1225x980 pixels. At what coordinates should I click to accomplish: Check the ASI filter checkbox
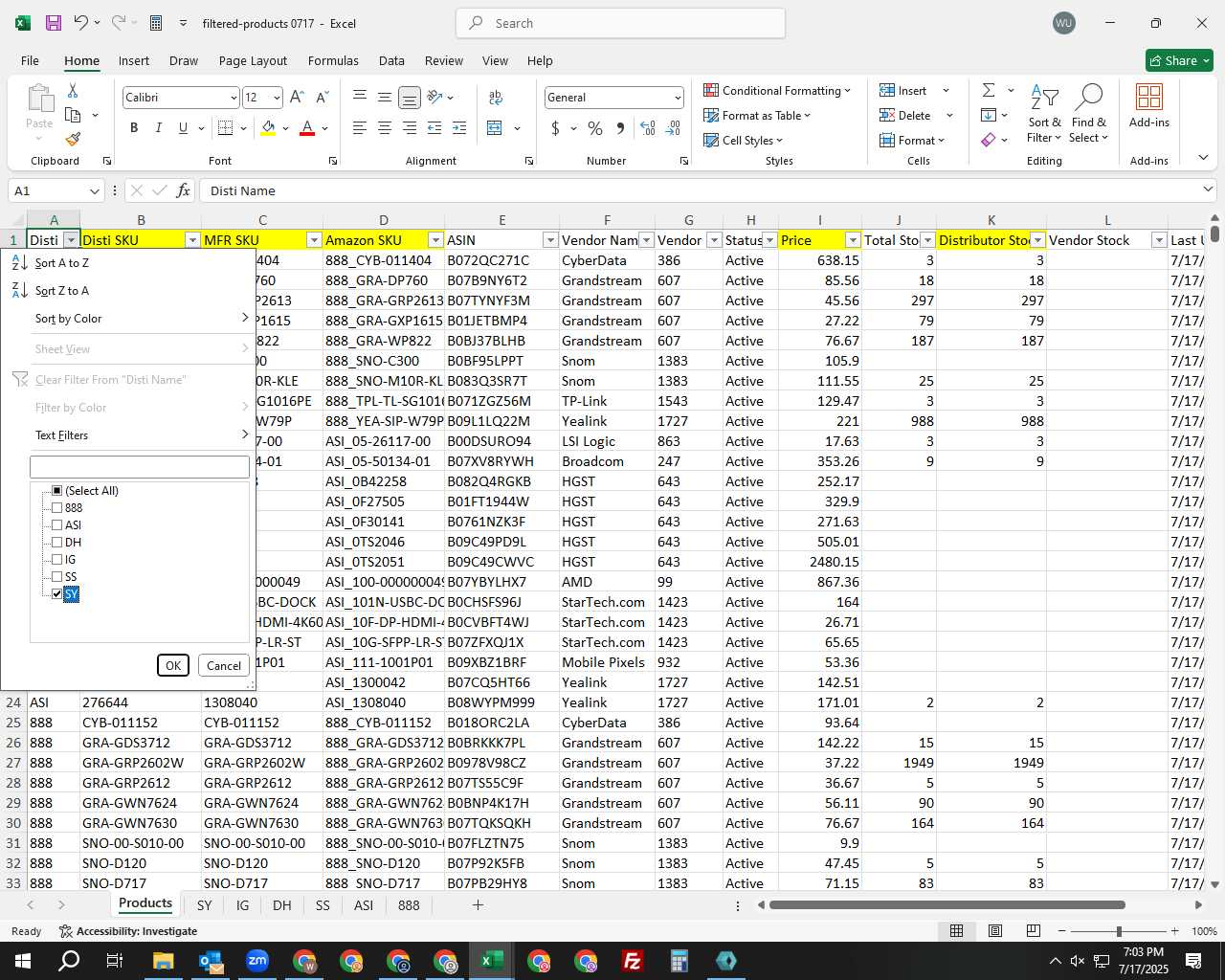click(x=56, y=524)
